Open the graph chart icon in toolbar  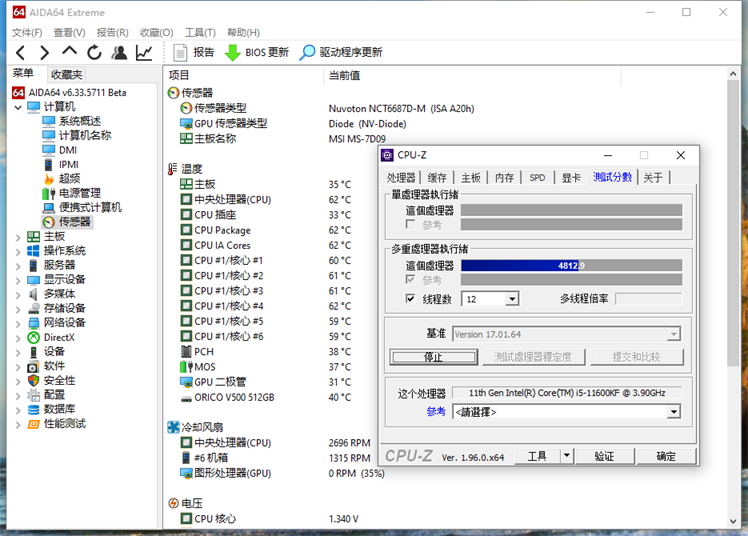click(x=145, y=52)
